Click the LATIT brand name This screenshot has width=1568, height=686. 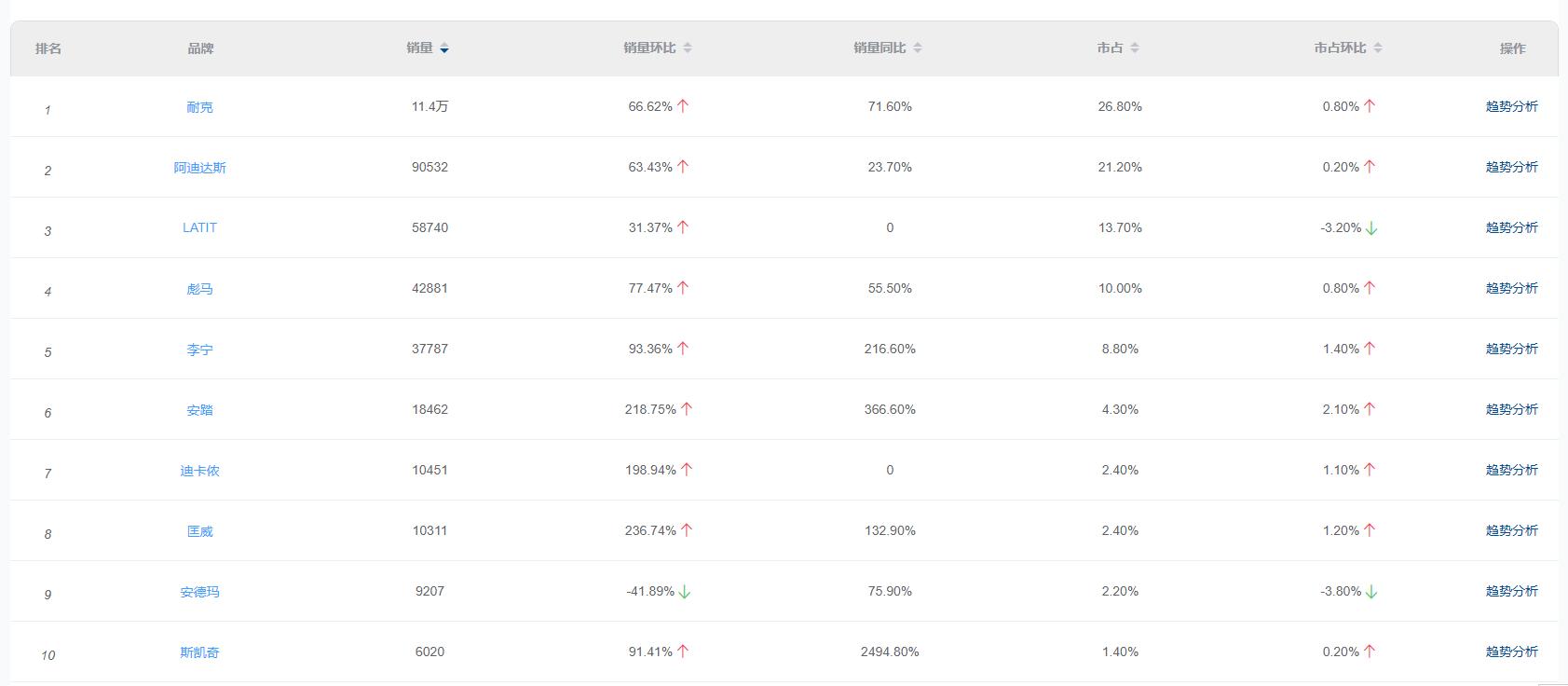click(199, 227)
